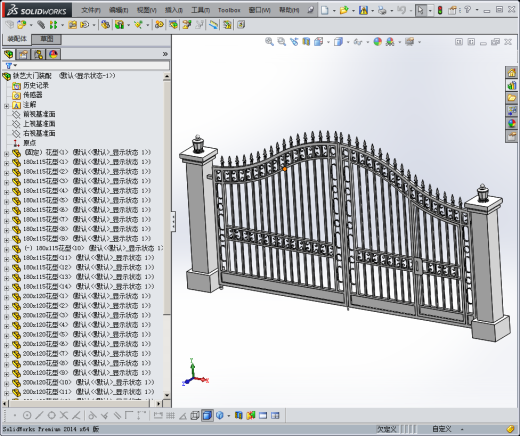Open the Toolbox menu
This screenshot has width=520, height=436.
click(x=229, y=10)
